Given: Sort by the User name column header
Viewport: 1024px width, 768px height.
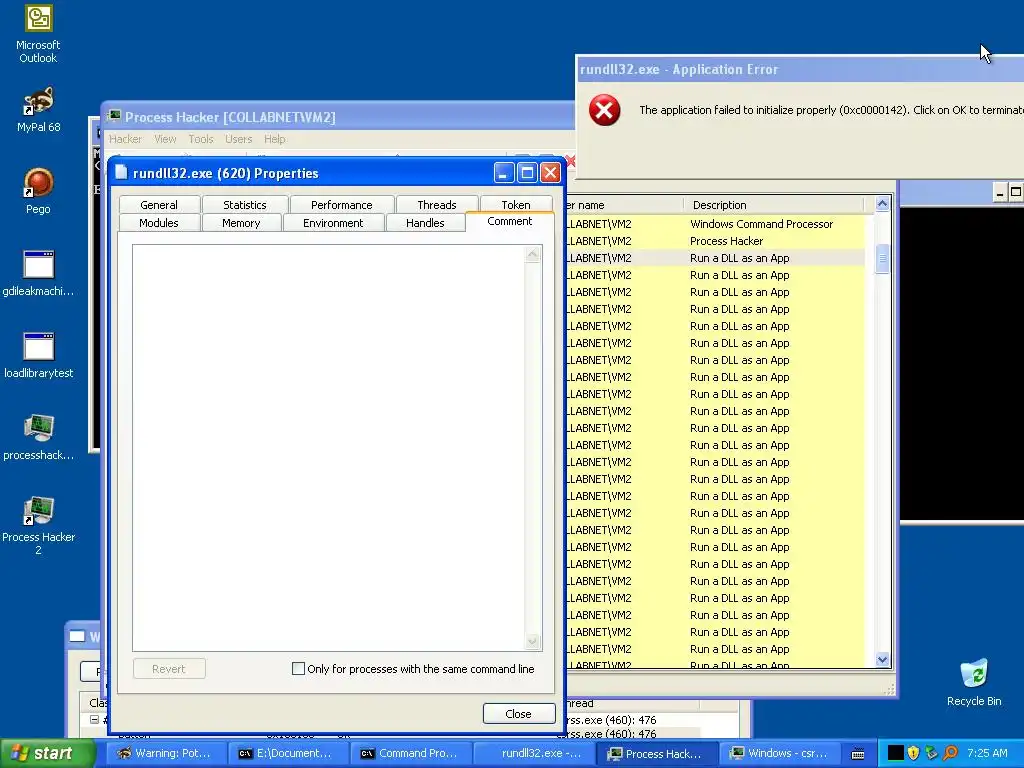Looking at the screenshot, I should click(624, 204).
